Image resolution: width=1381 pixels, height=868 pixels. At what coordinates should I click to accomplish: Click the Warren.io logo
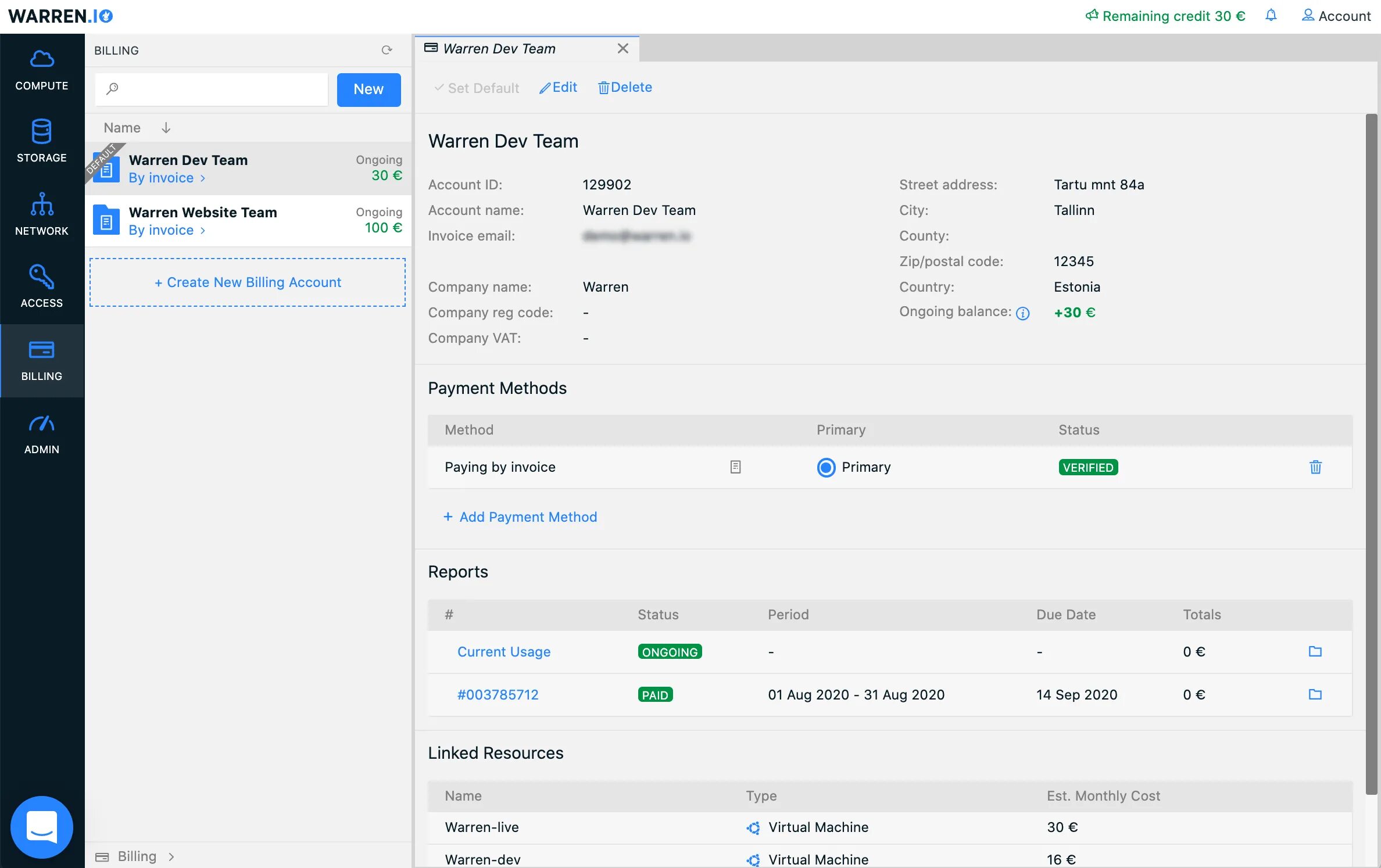pos(61,16)
